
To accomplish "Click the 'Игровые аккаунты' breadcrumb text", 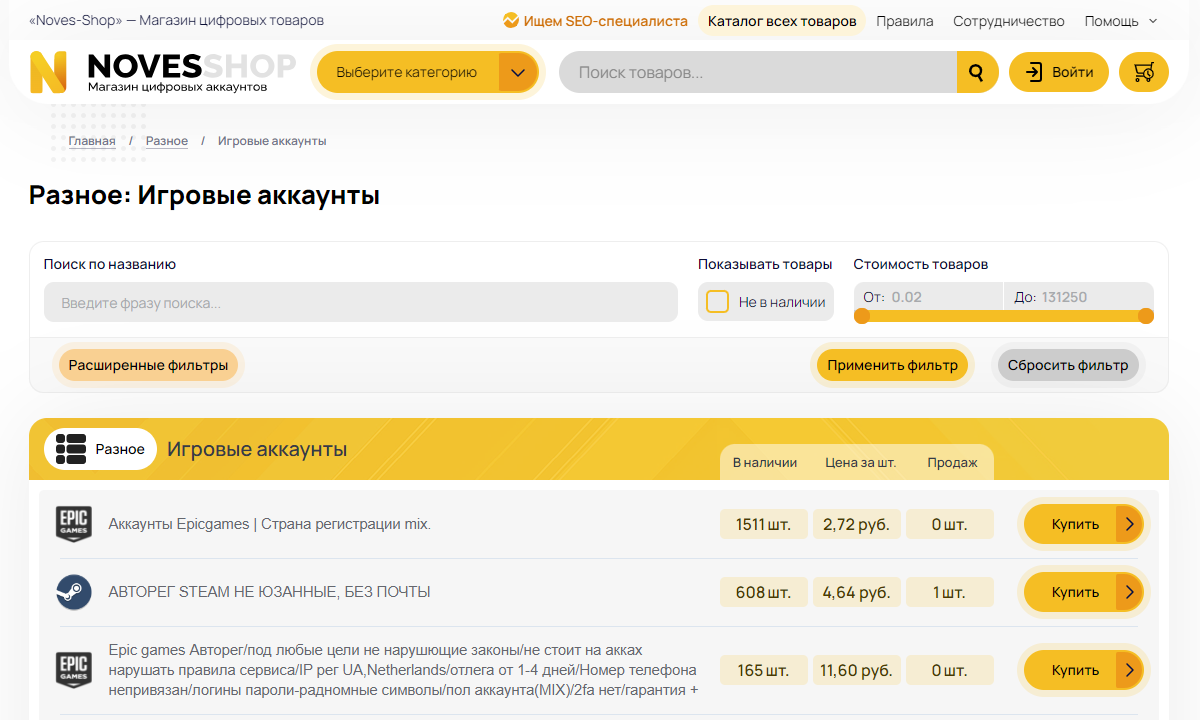I will point(272,141).
